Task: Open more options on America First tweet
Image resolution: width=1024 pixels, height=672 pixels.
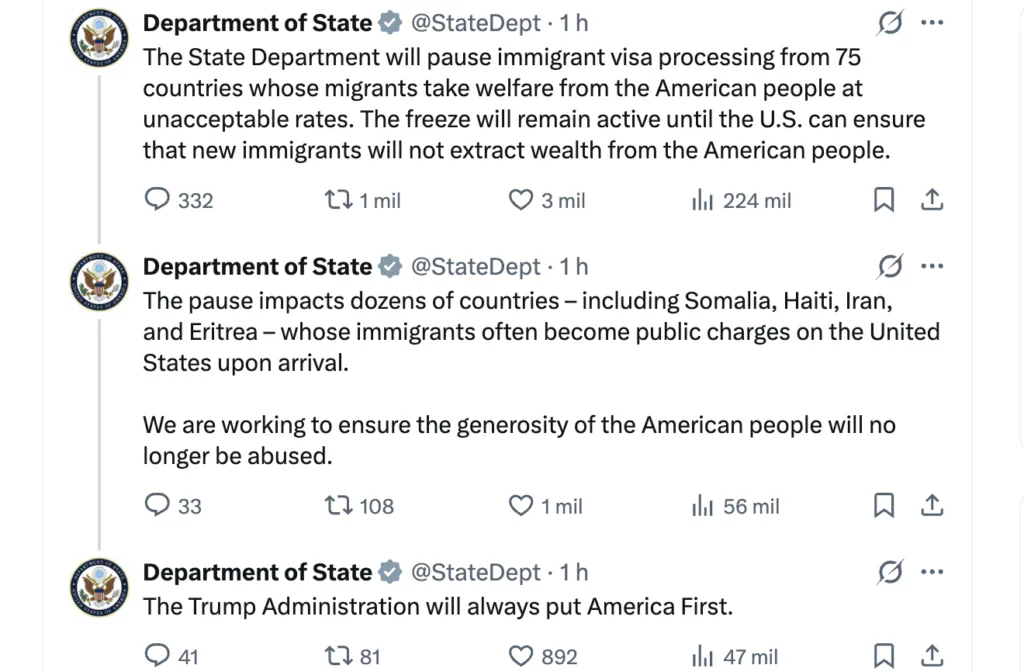Action: [x=932, y=572]
